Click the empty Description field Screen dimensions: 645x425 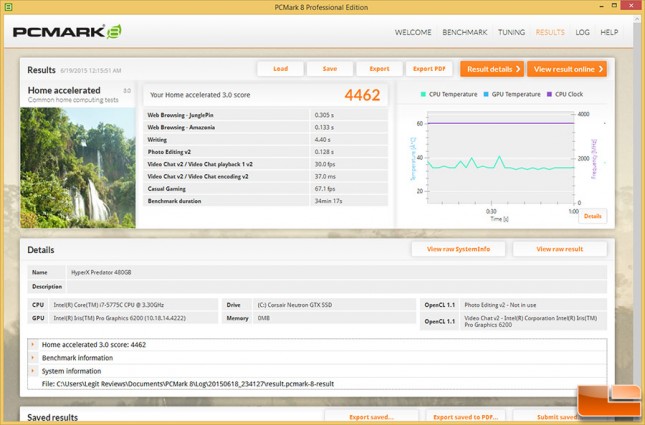(x=336, y=286)
